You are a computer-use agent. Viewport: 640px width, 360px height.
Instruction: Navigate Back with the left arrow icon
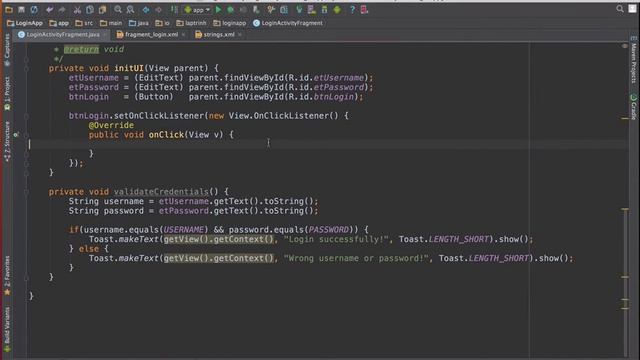(x=146, y=9)
